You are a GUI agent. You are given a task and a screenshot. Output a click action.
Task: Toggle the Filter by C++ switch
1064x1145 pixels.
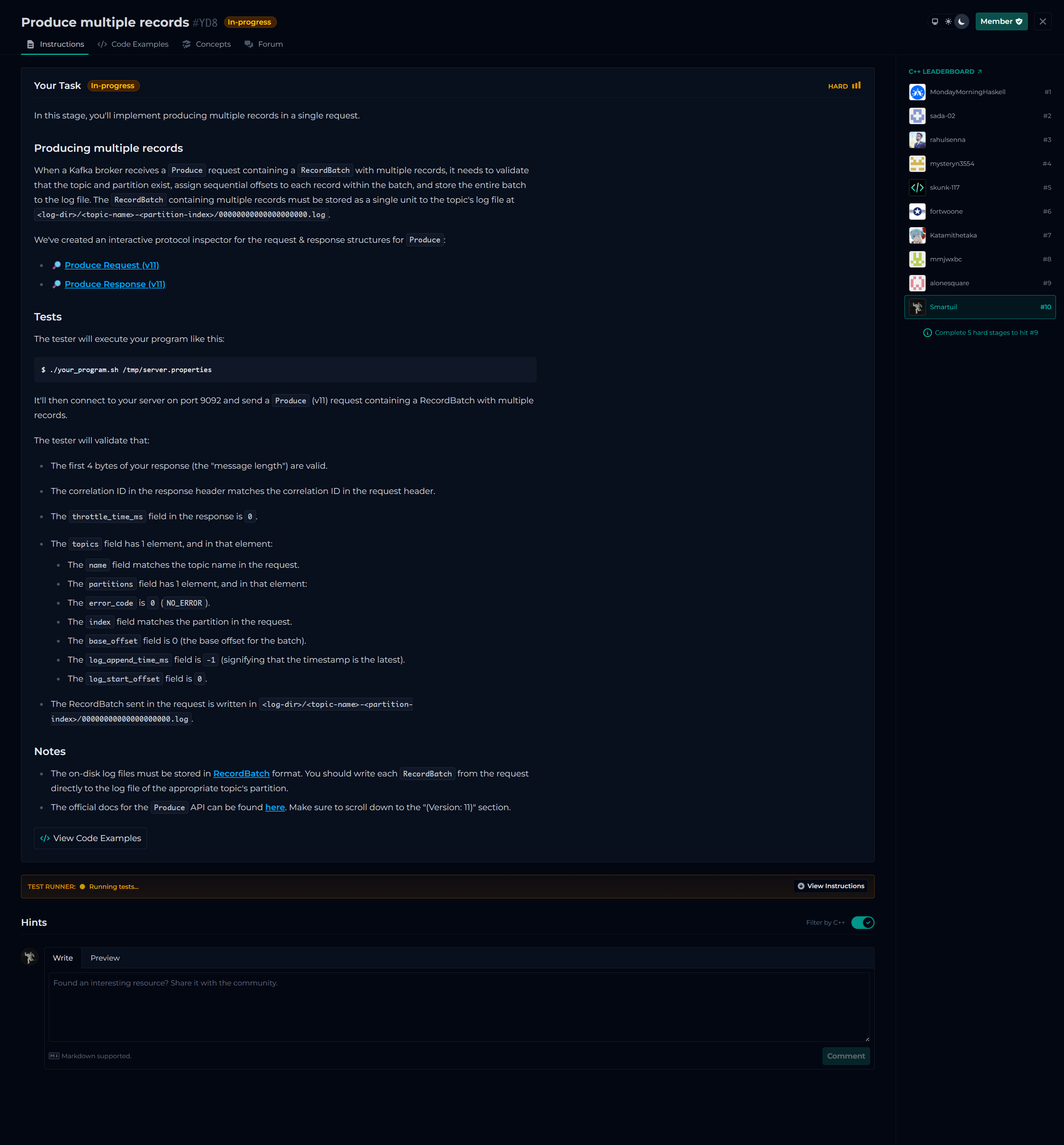coord(863,922)
